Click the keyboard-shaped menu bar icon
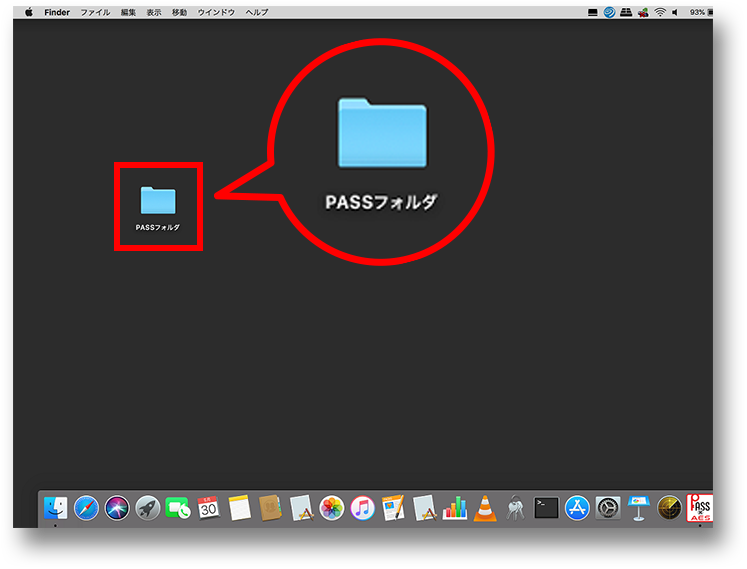 click(x=626, y=12)
